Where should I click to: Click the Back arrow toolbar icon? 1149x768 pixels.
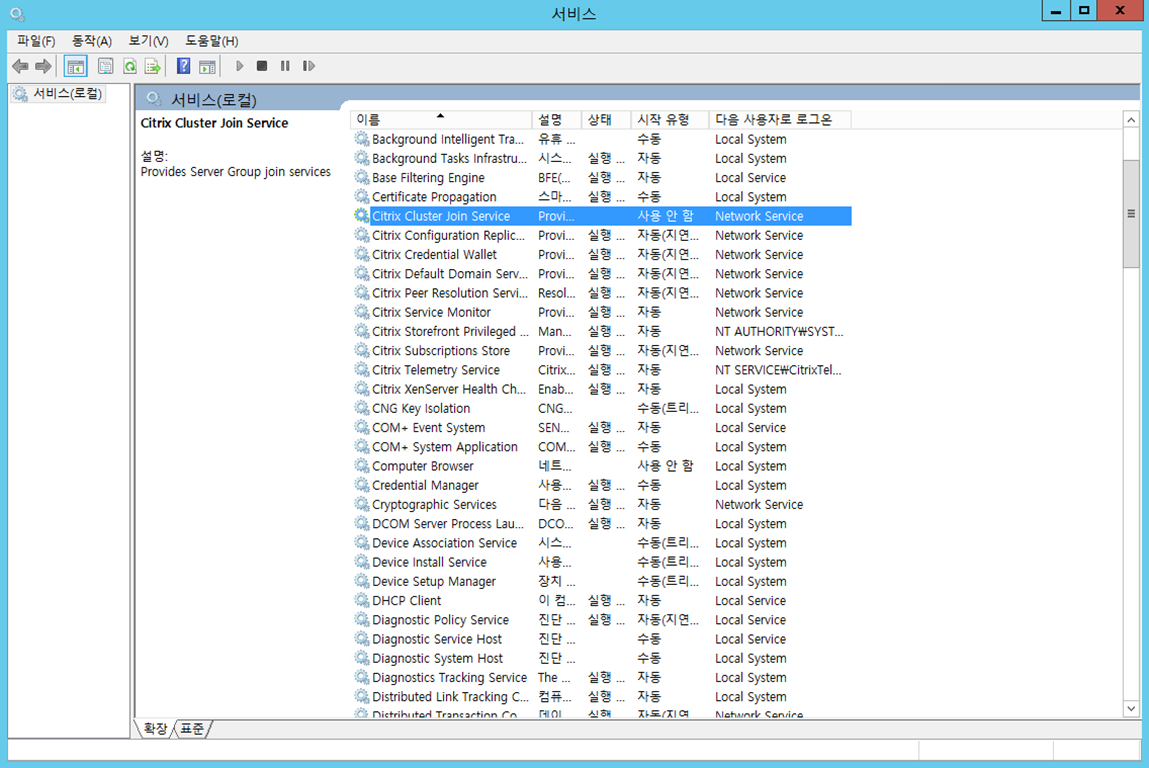coord(21,67)
